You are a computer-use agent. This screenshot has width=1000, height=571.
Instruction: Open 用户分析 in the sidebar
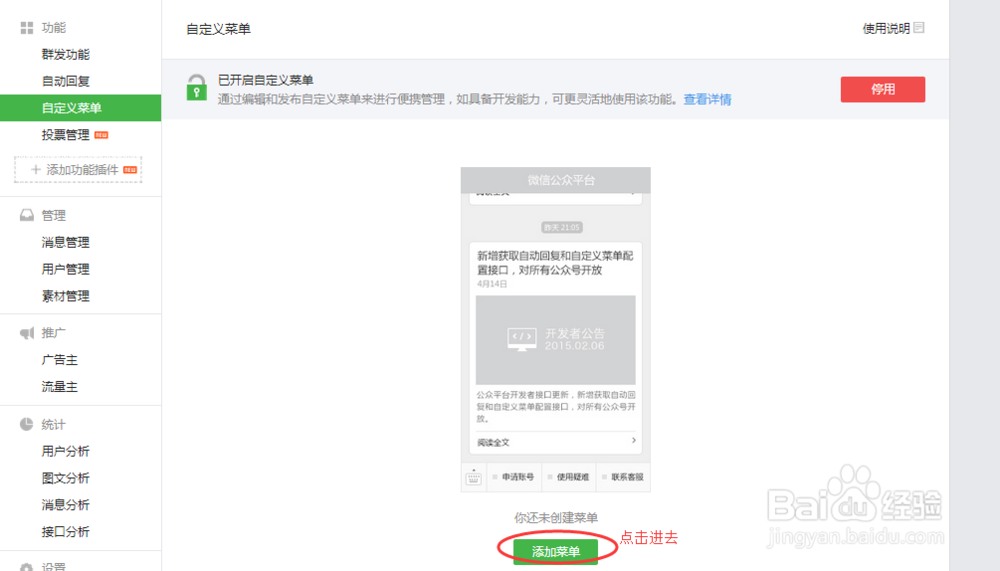click(66, 451)
